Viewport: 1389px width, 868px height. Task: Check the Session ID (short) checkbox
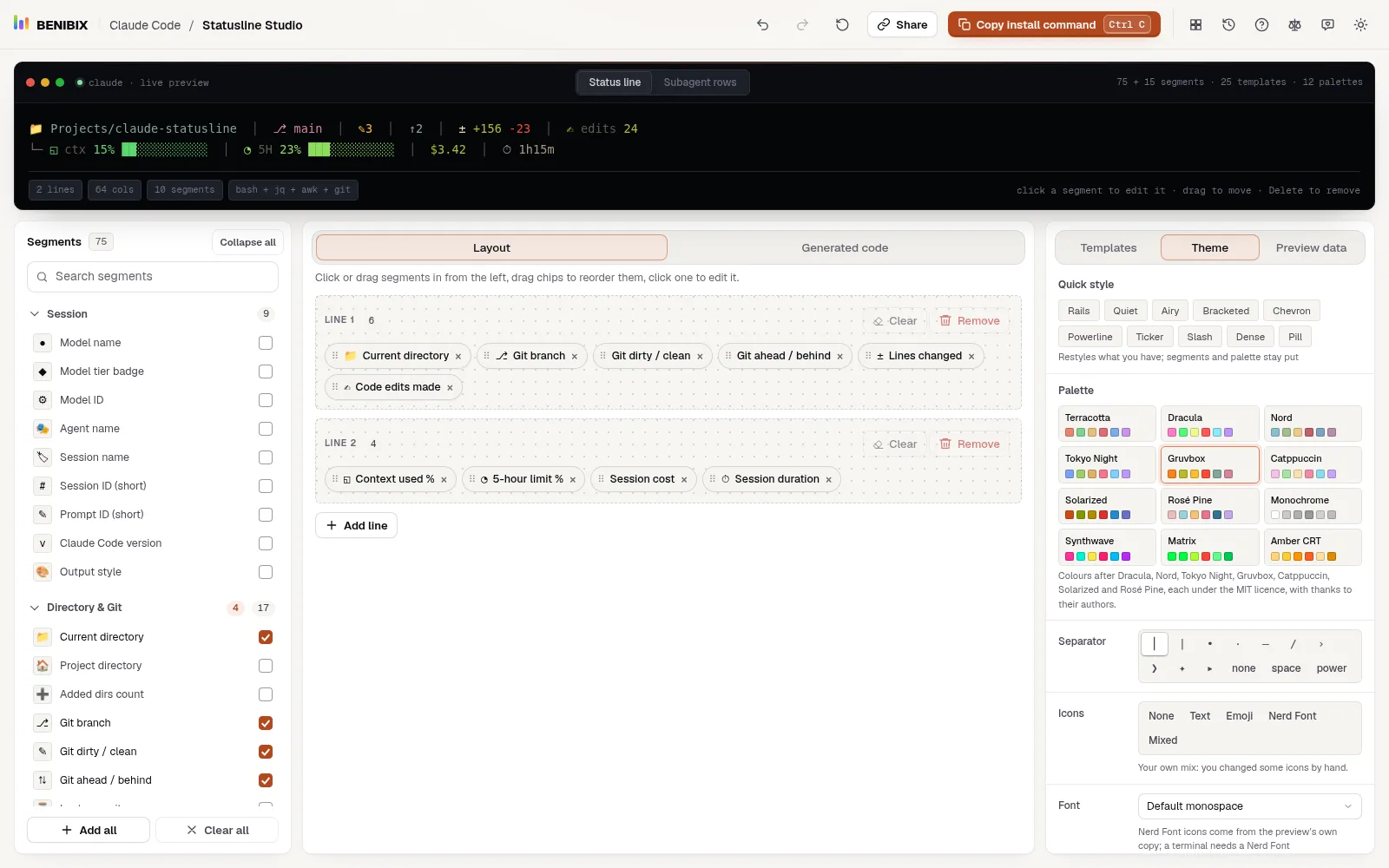coord(266,486)
